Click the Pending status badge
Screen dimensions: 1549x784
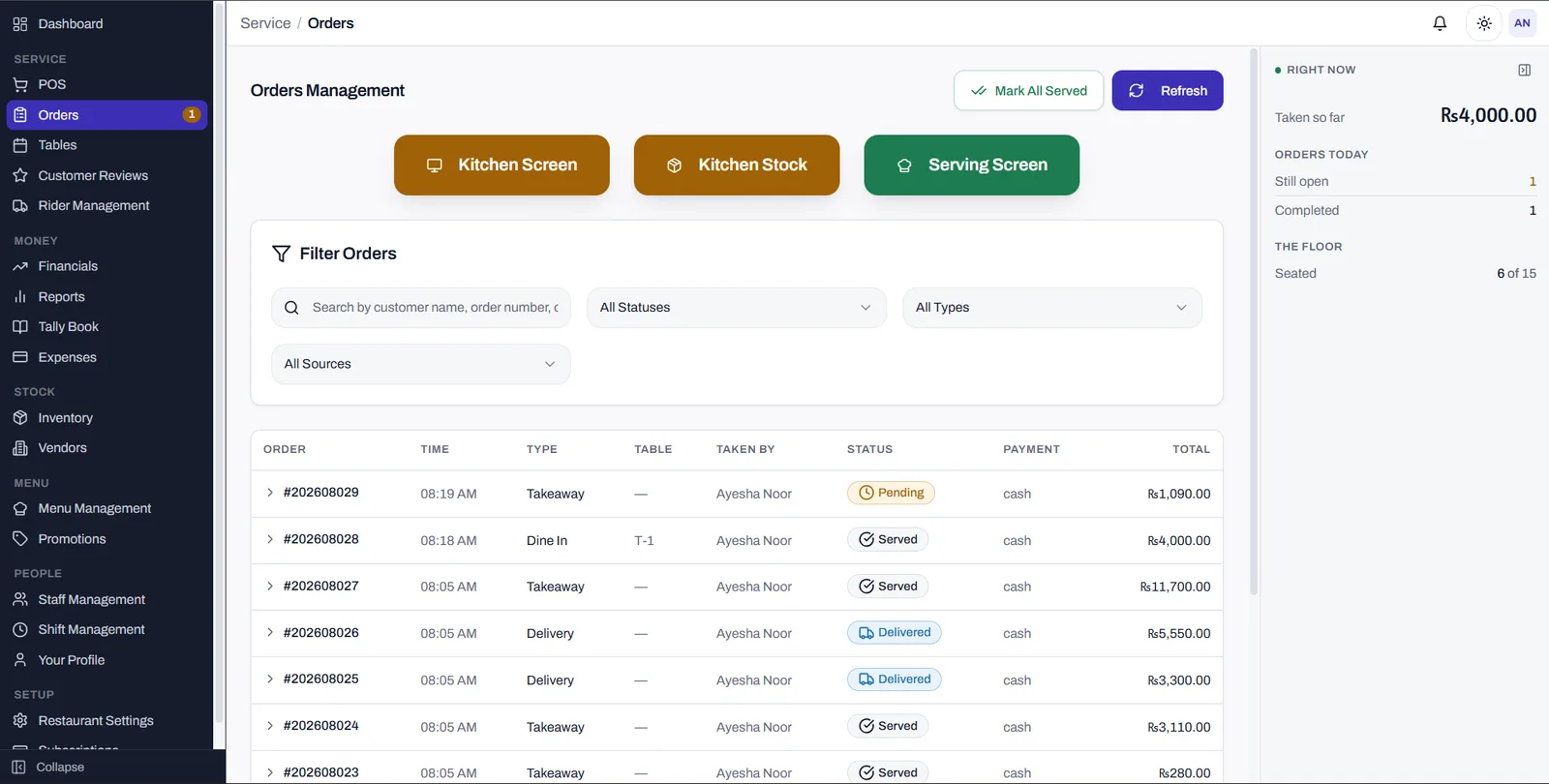(891, 493)
